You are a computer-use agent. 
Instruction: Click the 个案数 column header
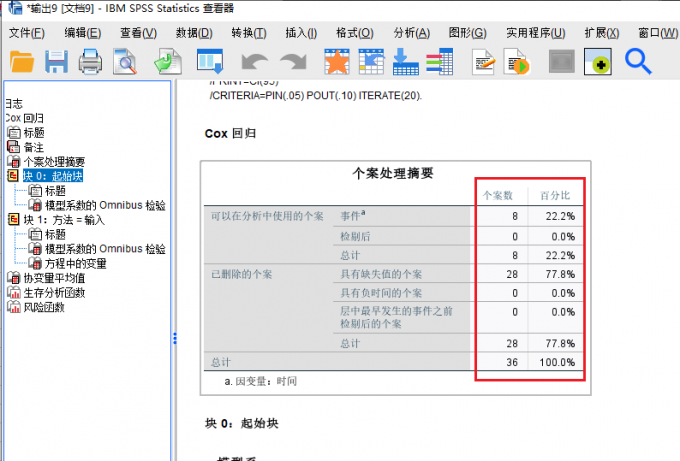coord(498,196)
